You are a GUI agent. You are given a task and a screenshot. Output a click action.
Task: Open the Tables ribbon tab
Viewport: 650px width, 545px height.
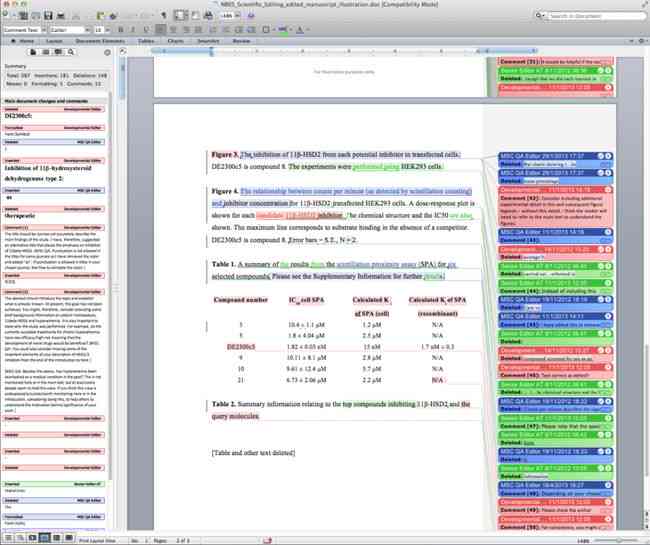[146, 41]
